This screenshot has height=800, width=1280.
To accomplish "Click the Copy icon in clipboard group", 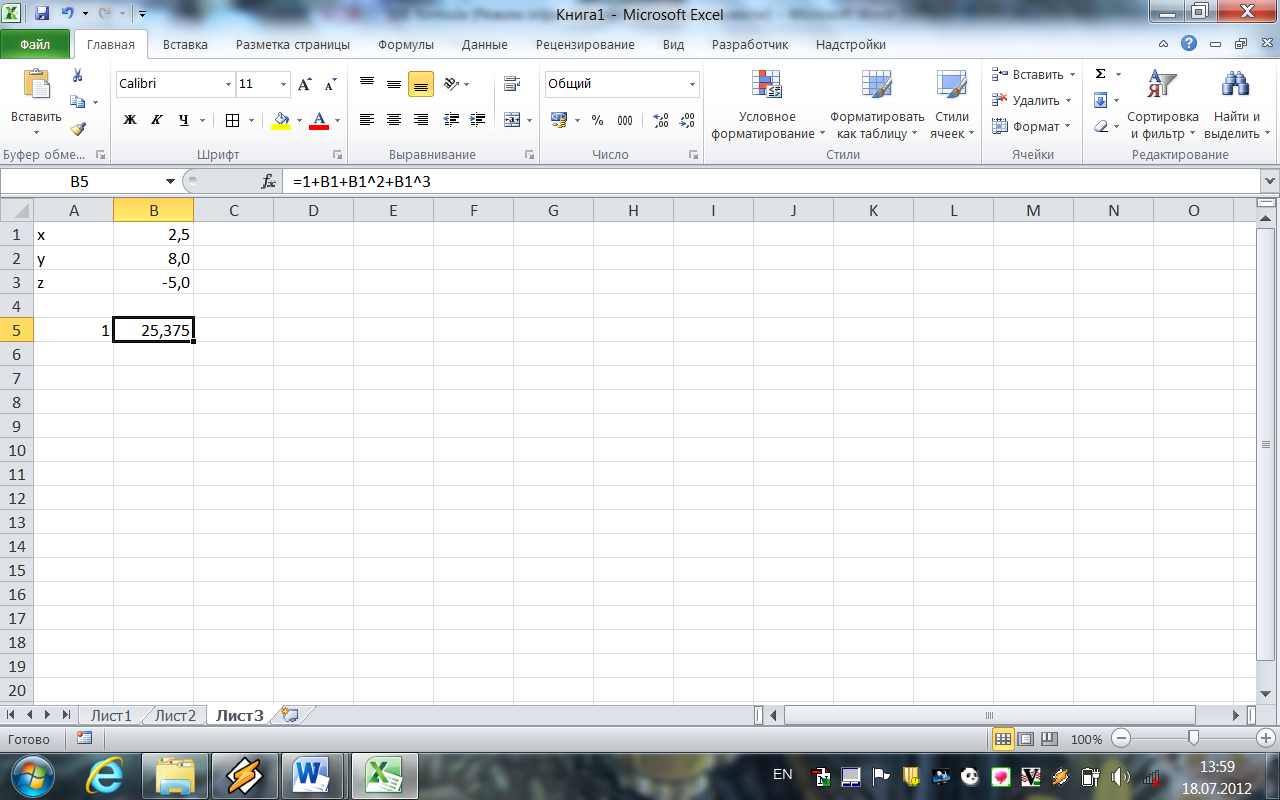I will (x=78, y=102).
